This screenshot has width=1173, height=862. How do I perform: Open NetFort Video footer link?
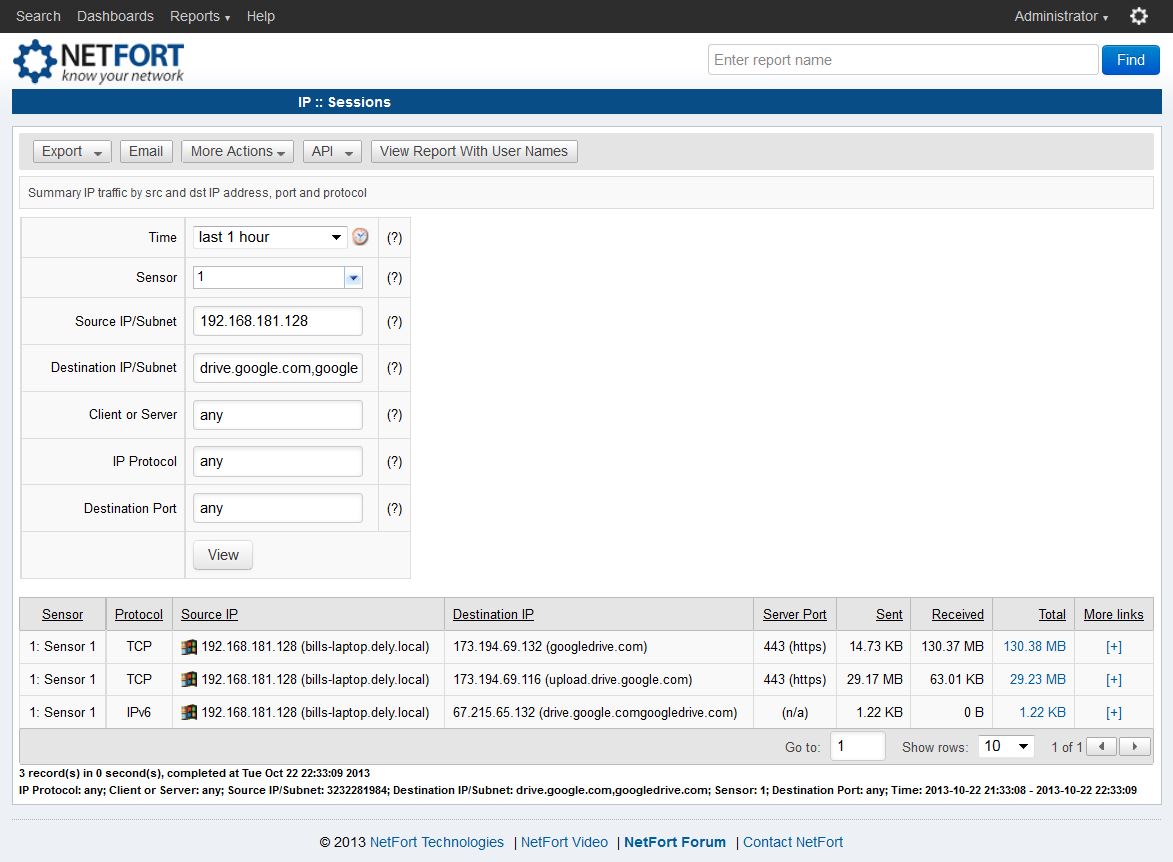tap(564, 842)
